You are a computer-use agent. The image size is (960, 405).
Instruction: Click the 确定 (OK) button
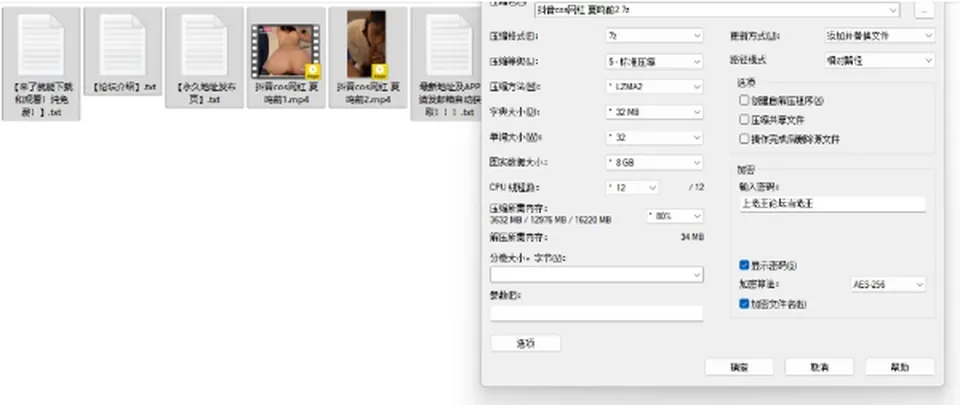[x=739, y=367]
